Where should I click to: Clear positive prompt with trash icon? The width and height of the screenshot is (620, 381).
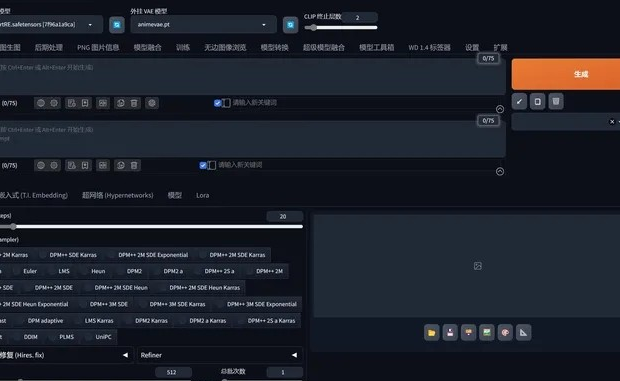click(134, 103)
